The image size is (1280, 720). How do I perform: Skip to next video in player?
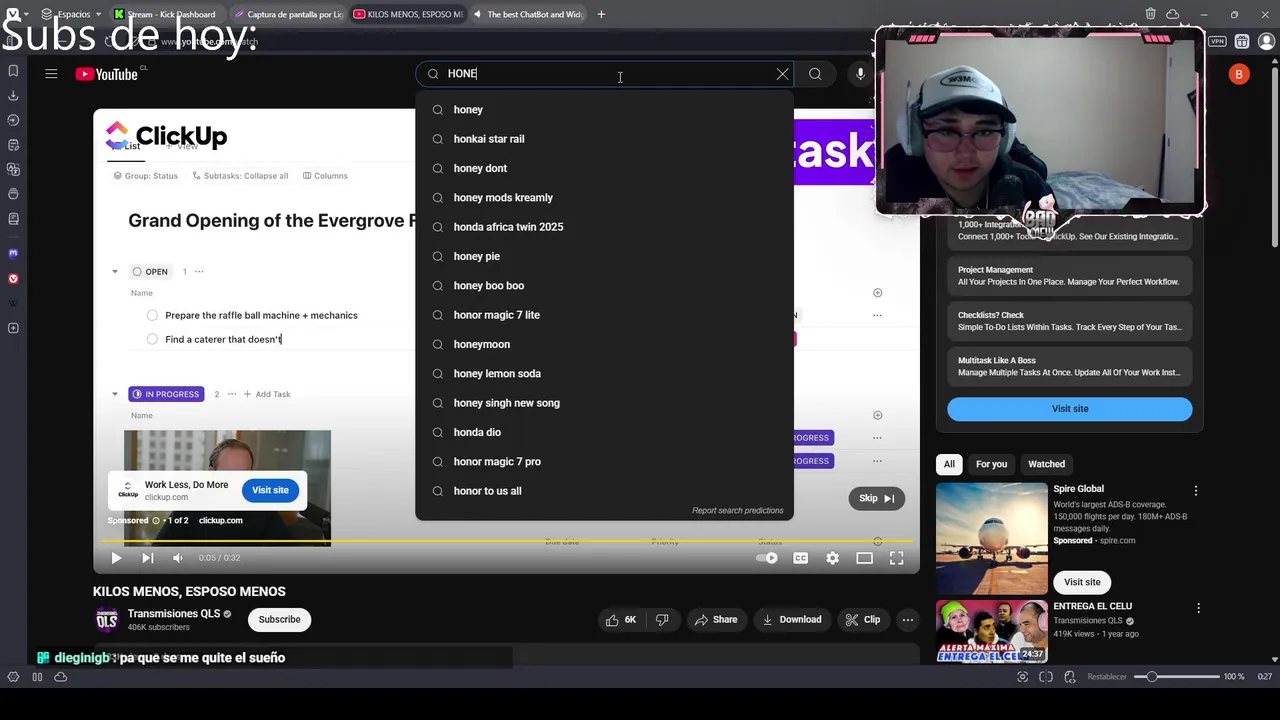pyautogui.click(x=147, y=558)
